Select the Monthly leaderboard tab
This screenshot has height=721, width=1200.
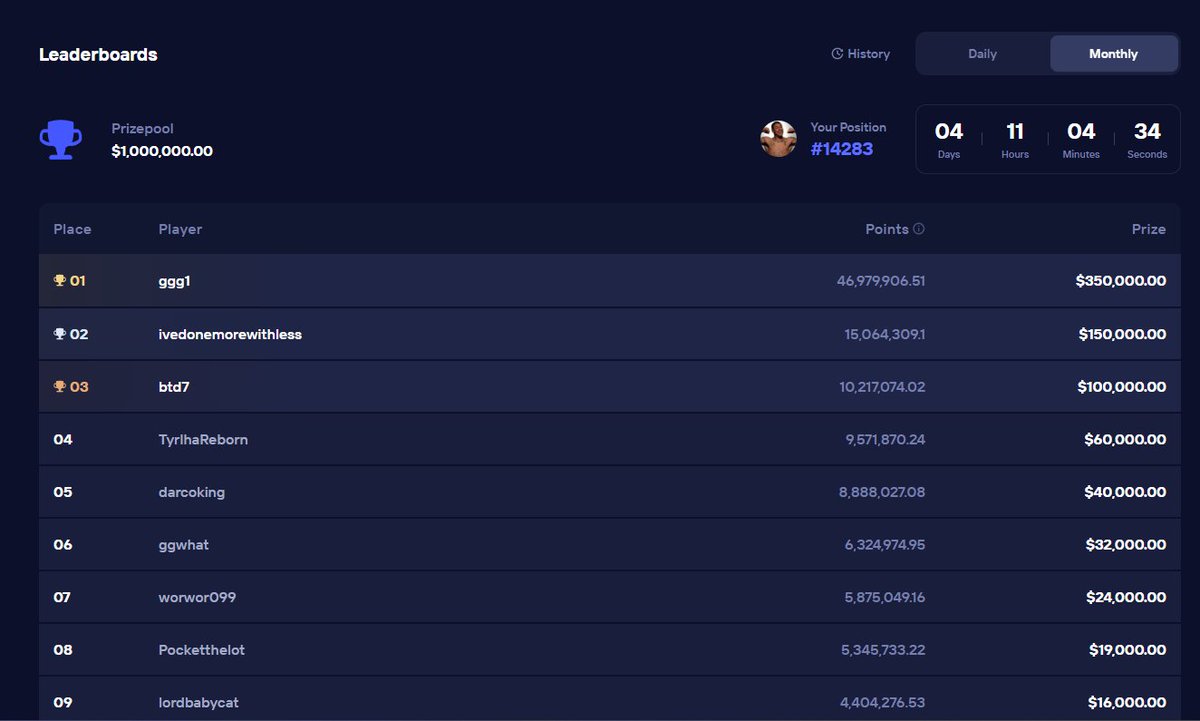pos(1114,54)
